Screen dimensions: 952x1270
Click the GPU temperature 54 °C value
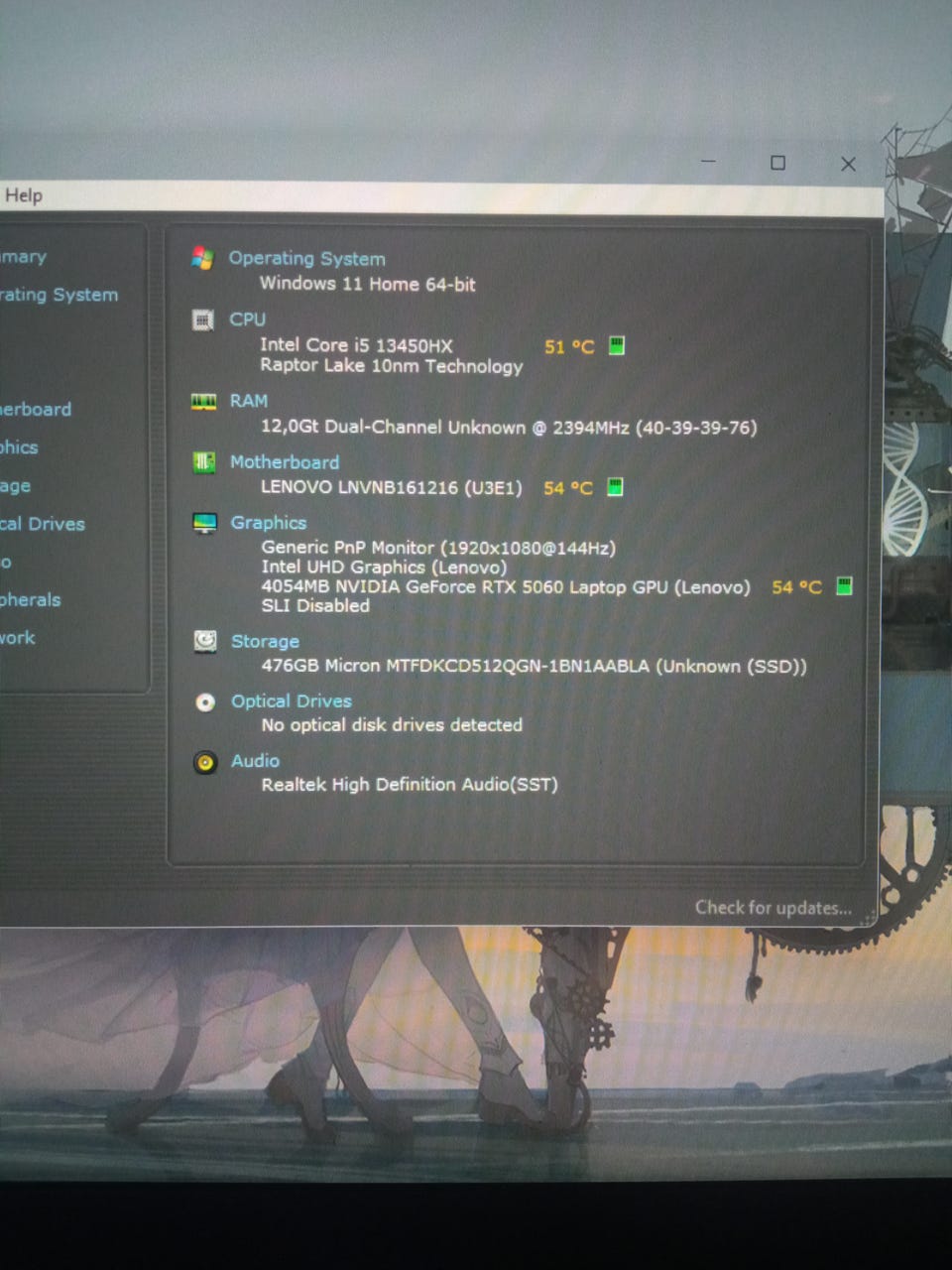[797, 586]
